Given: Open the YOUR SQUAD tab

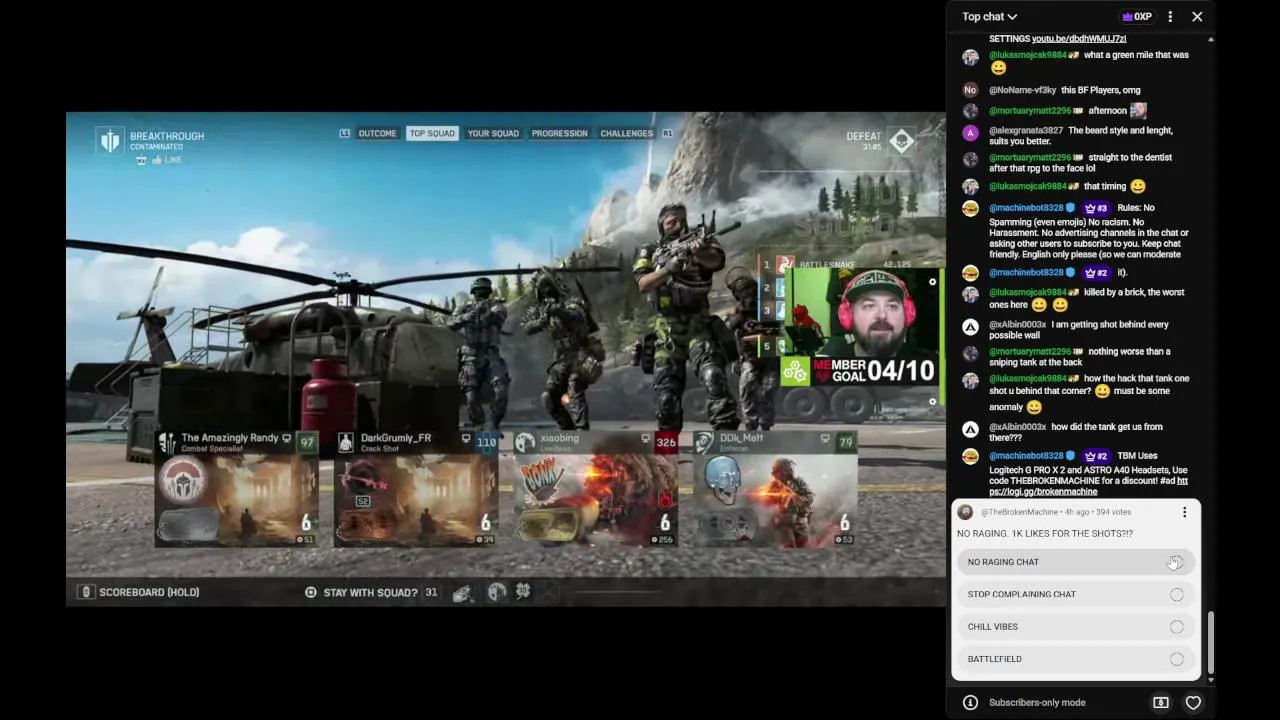Looking at the screenshot, I should 493,133.
